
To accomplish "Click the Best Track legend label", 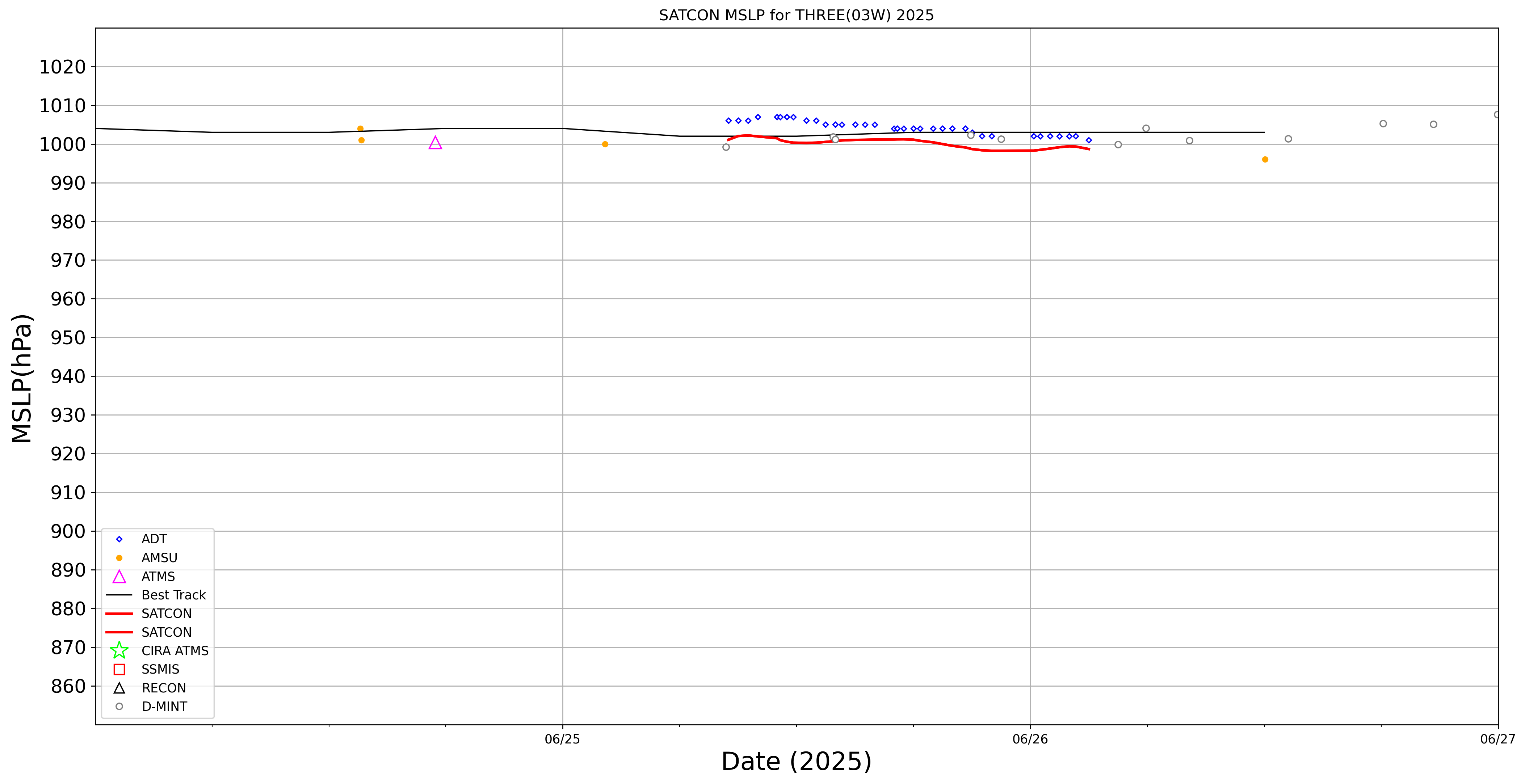I will [173, 595].
